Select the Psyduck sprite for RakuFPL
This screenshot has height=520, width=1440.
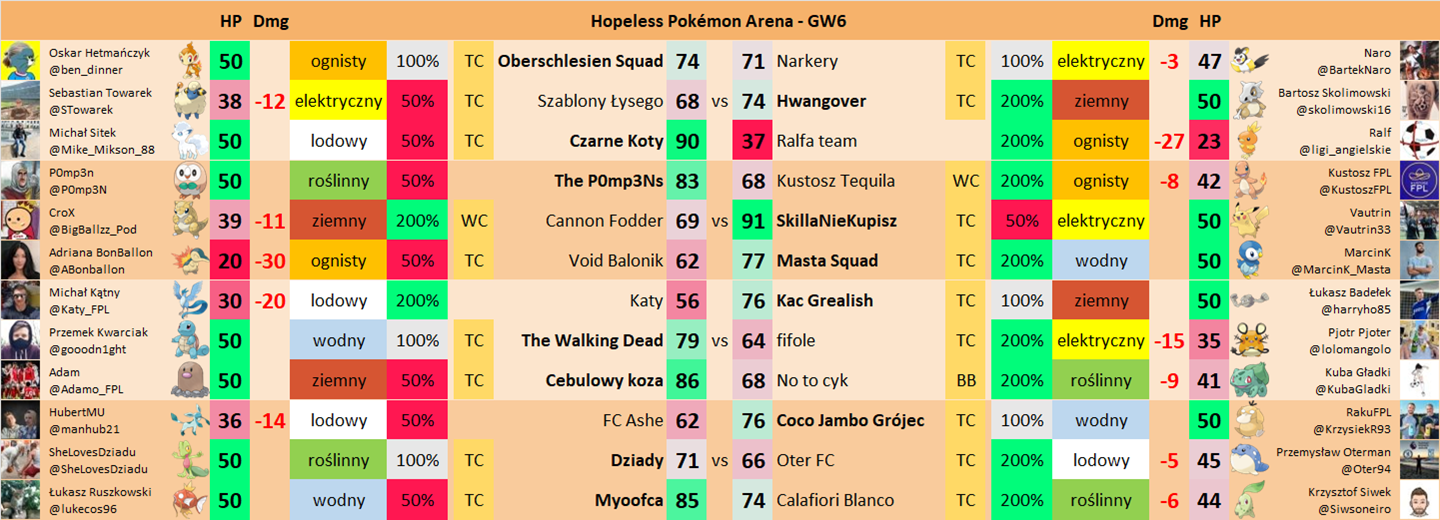tap(1250, 420)
